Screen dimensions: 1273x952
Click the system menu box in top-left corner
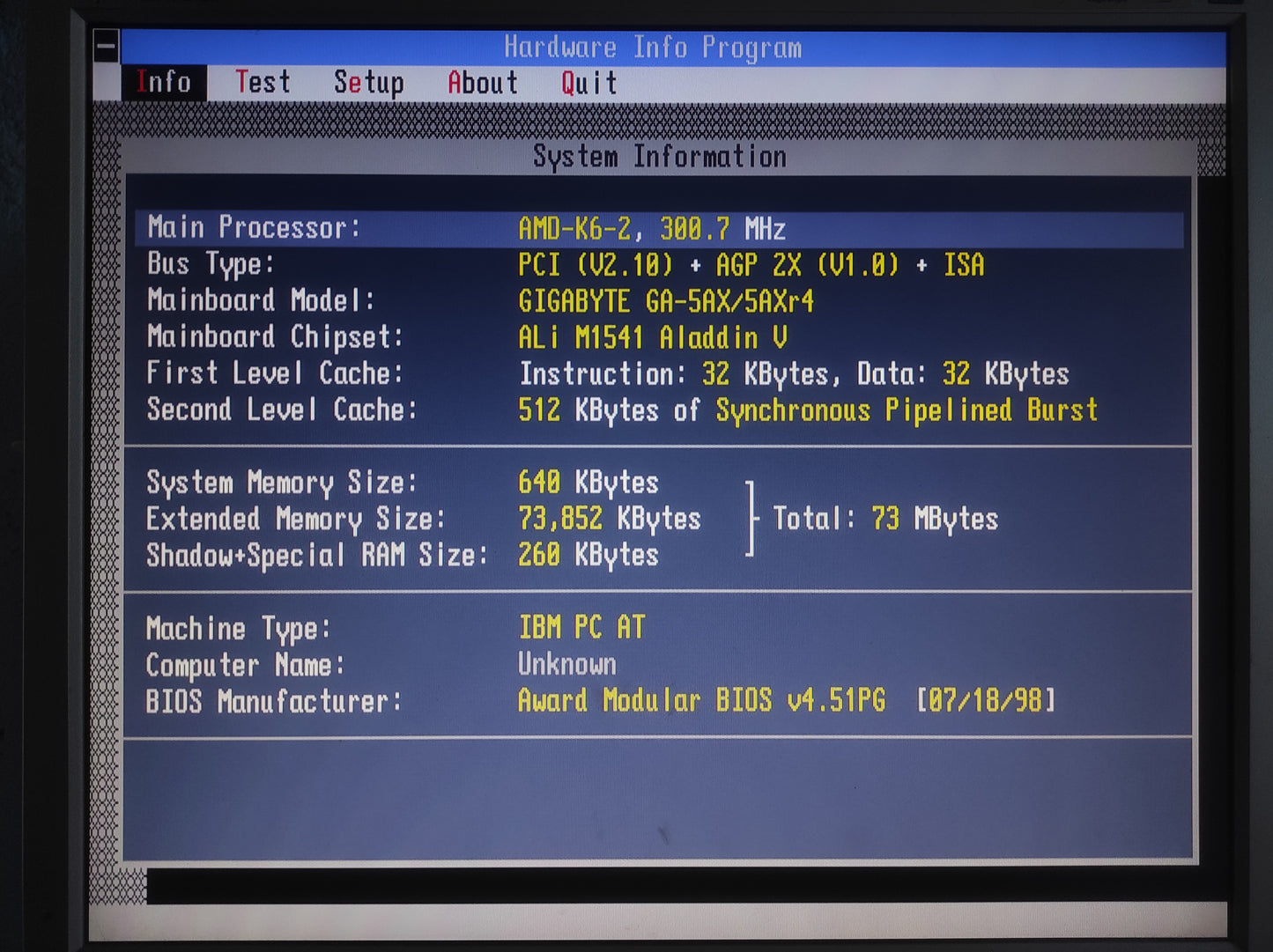click(107, 47)
